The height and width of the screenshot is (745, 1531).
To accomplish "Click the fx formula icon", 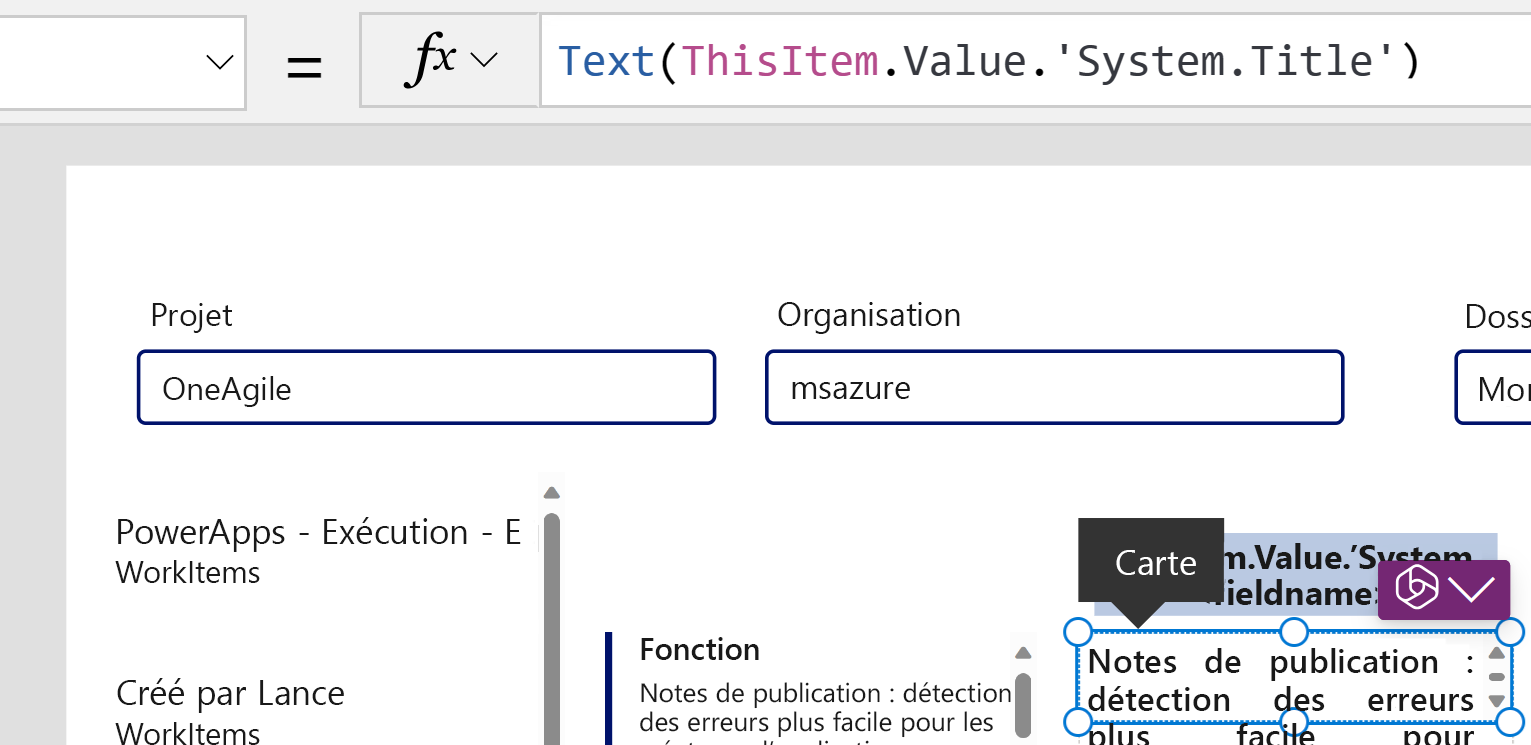I will pyautogui.click(x=431, y=60).
